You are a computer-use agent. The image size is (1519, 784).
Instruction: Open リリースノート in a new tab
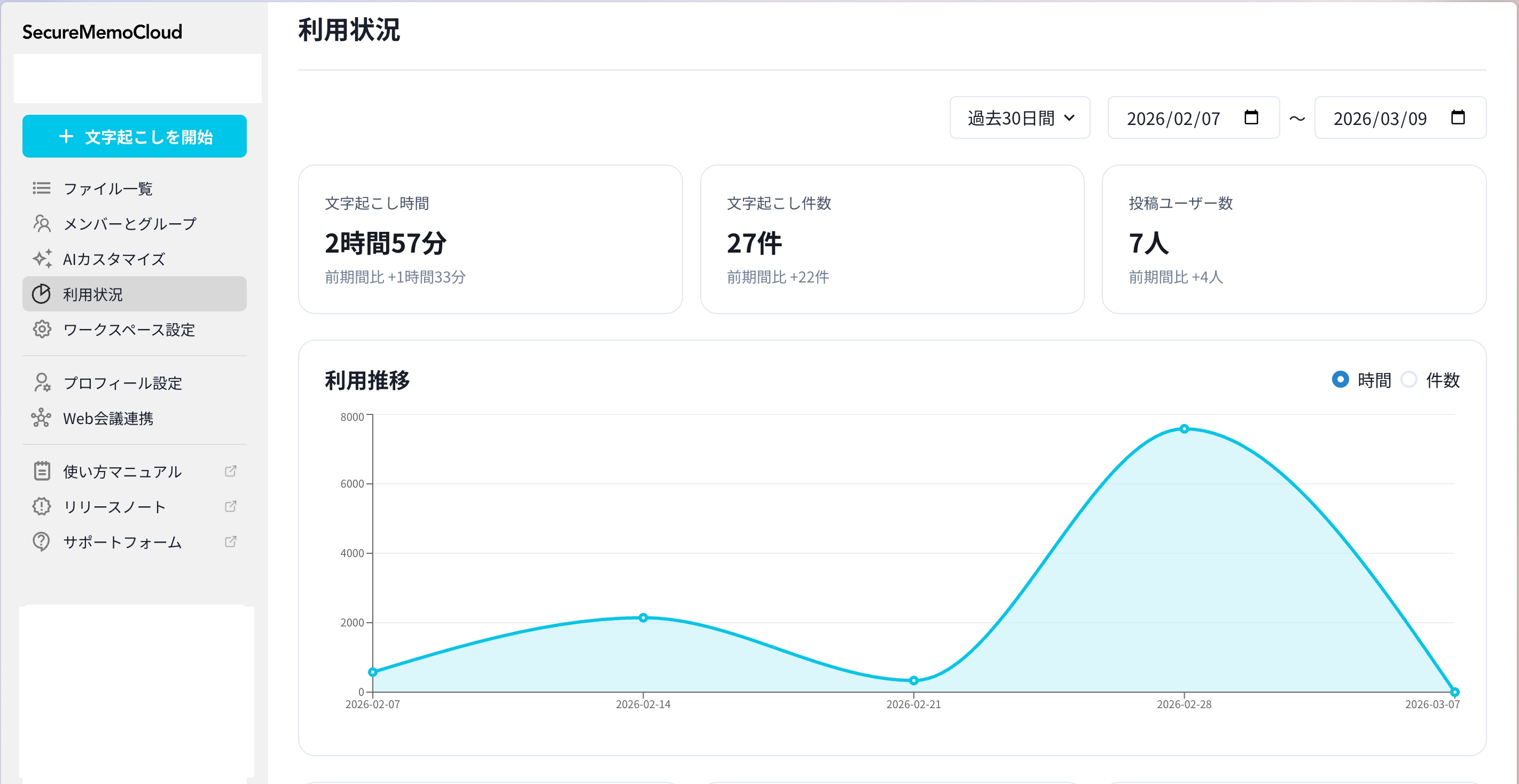[114, 506]
